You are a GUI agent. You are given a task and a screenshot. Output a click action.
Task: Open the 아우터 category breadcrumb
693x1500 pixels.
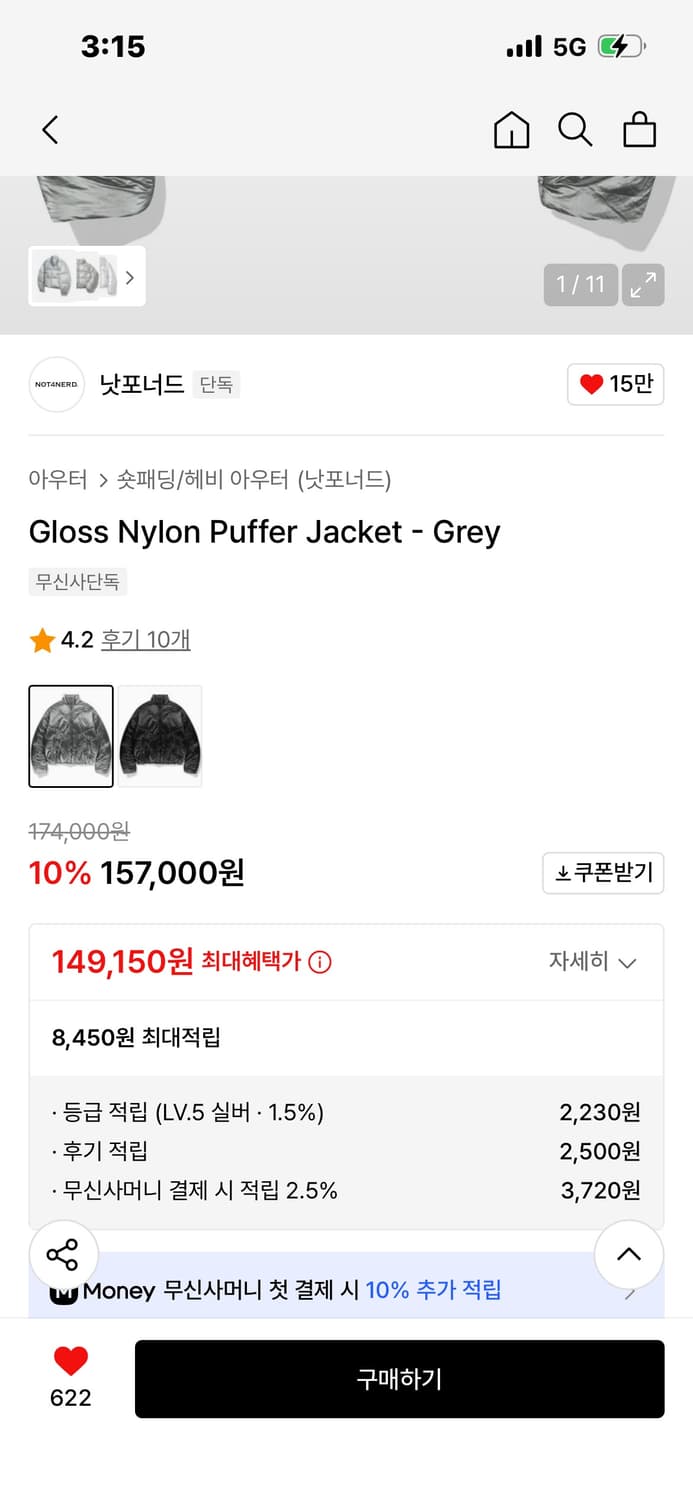[x=58, y=480]
